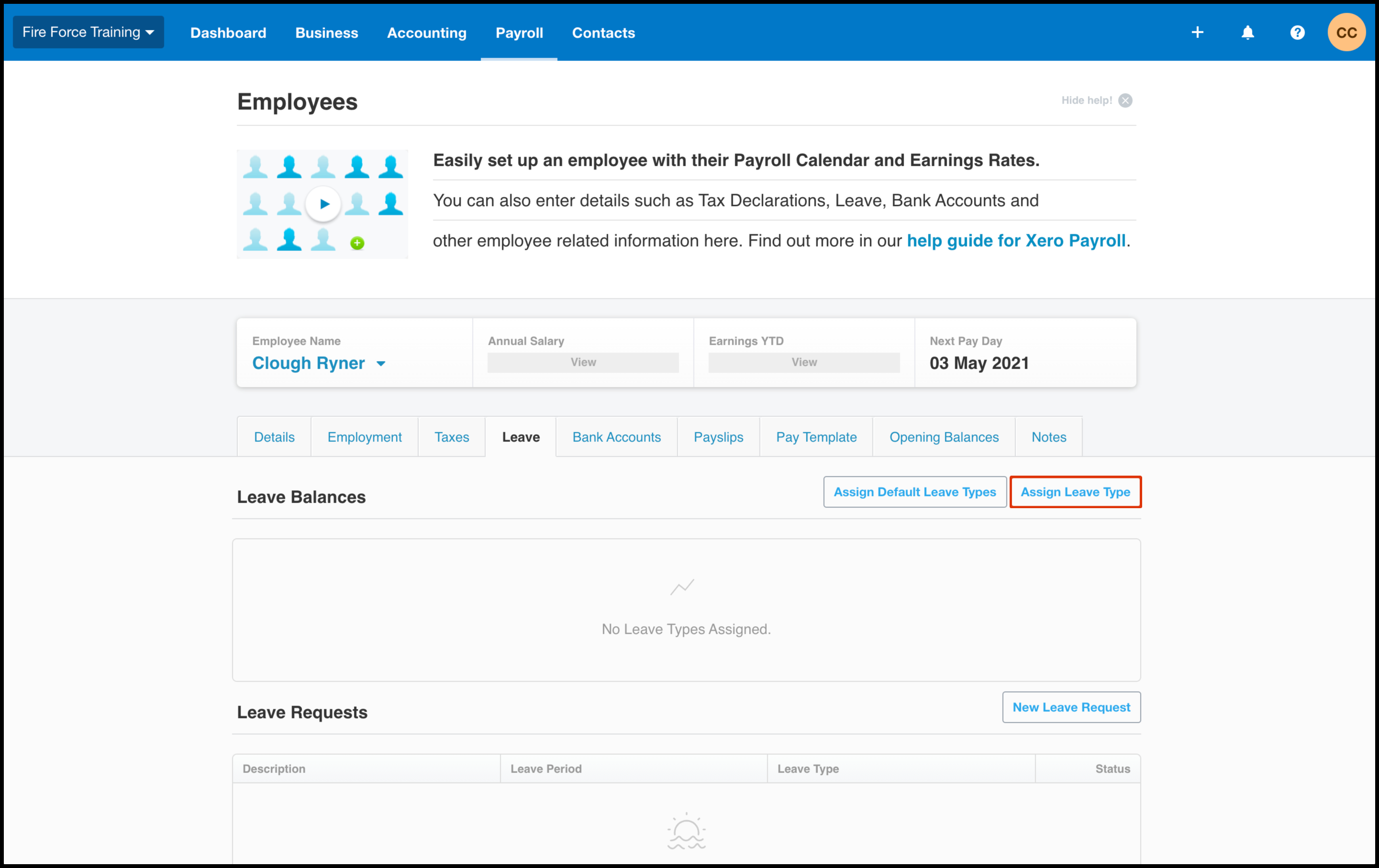Image resolution: width=1379 pixels, height=868 pixels.
Task: View the Annual Salary amount
Action: (583, 362)
